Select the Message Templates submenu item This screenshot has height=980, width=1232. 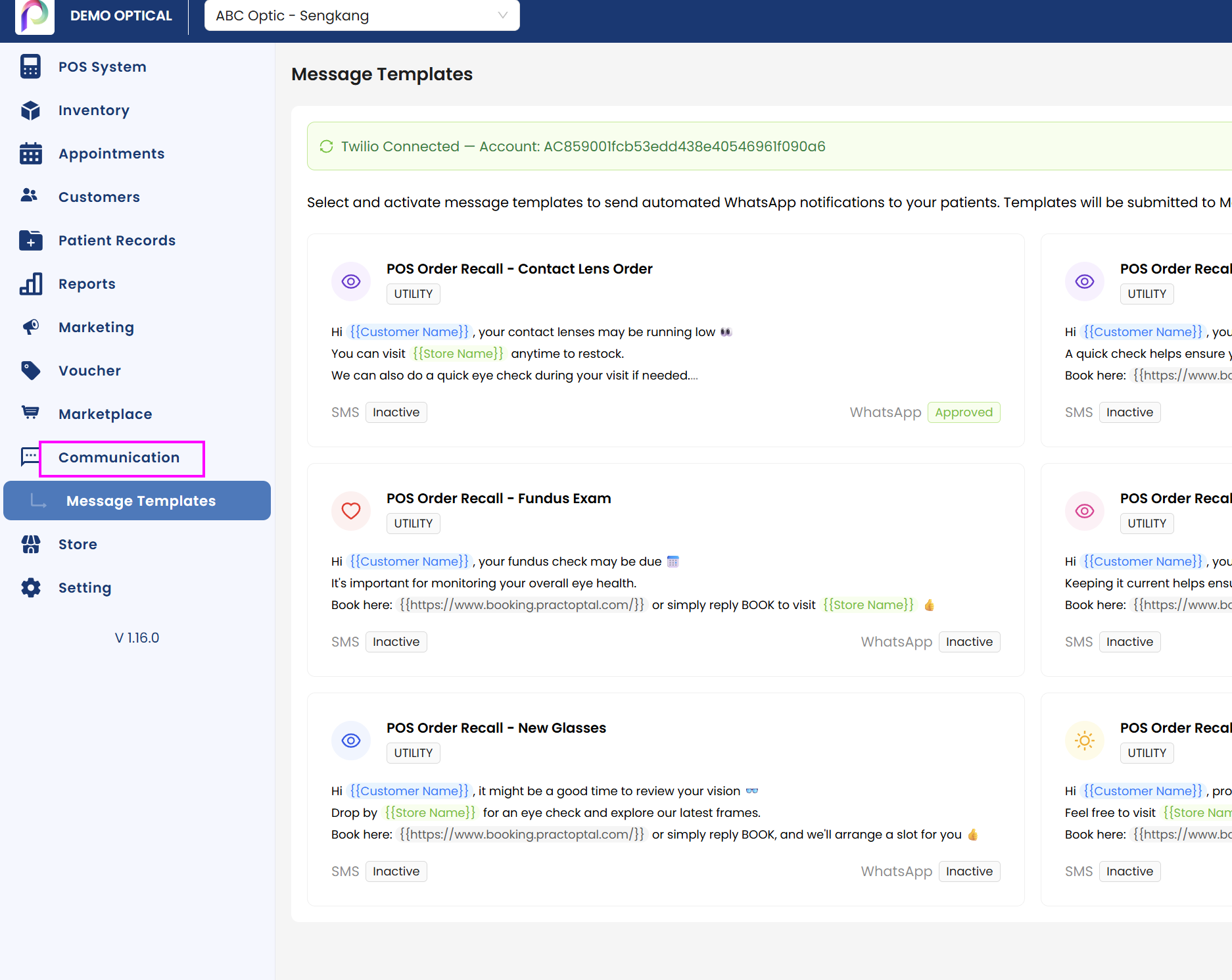pyautogui.click(x=137, y=501)
